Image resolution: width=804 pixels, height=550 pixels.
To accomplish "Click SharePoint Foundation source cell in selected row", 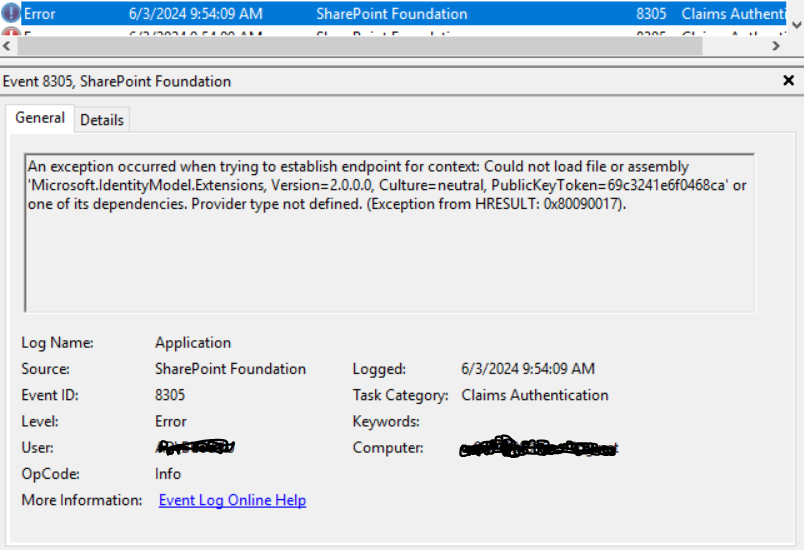I will 392,14.
